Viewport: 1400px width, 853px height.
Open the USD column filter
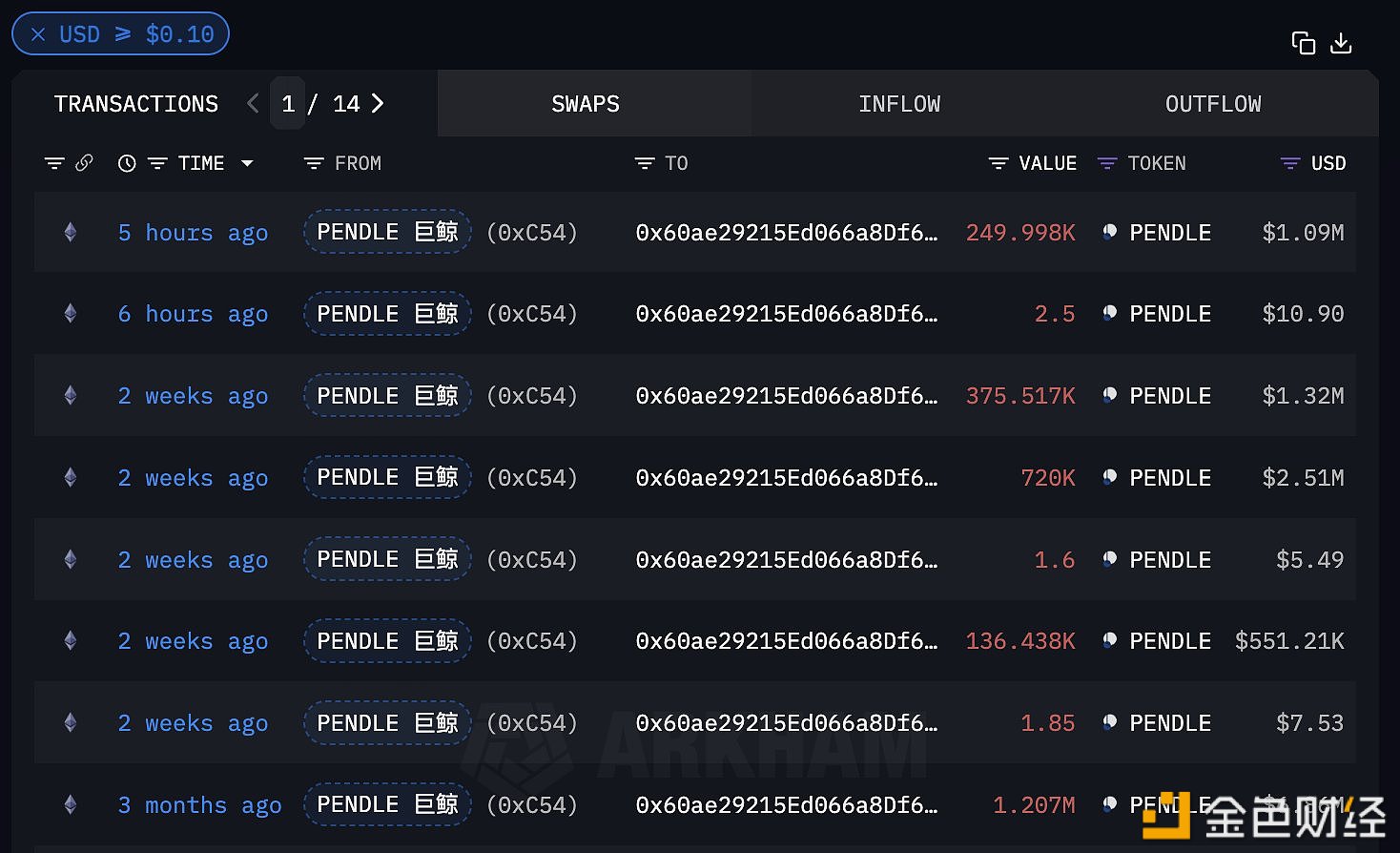(x=1289, y=163)
